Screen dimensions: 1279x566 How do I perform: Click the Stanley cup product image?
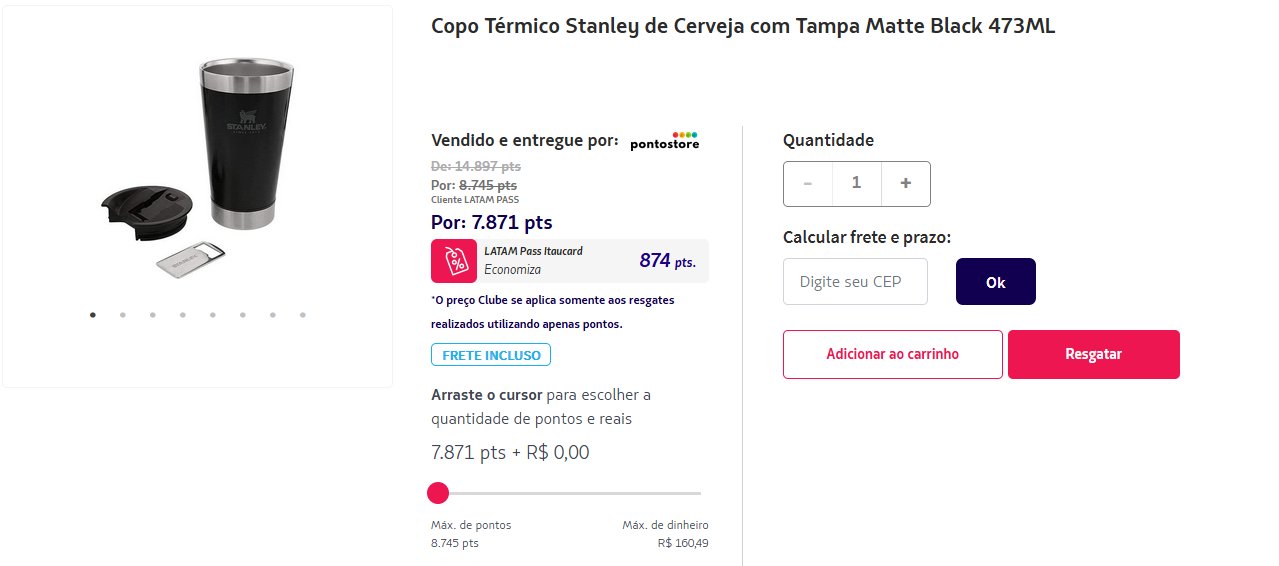[x=199, y=163]
